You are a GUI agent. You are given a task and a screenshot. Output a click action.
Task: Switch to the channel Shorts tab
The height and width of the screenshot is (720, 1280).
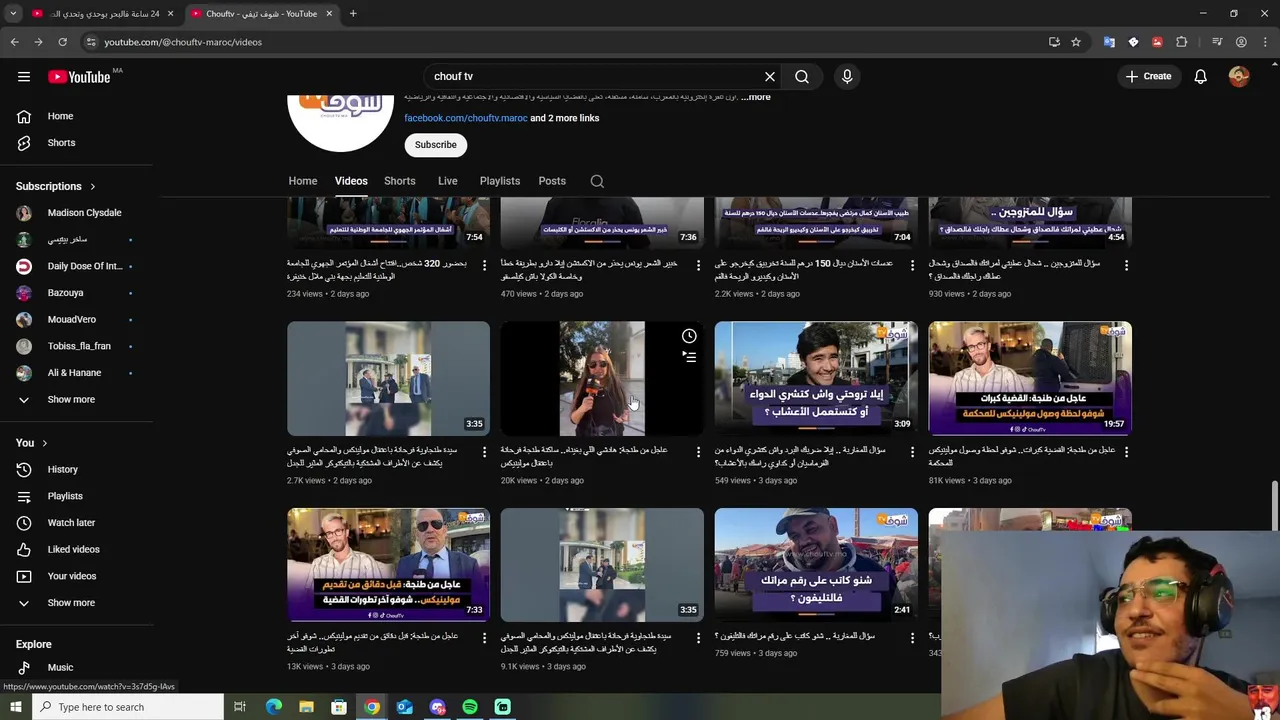click(400, 181)
